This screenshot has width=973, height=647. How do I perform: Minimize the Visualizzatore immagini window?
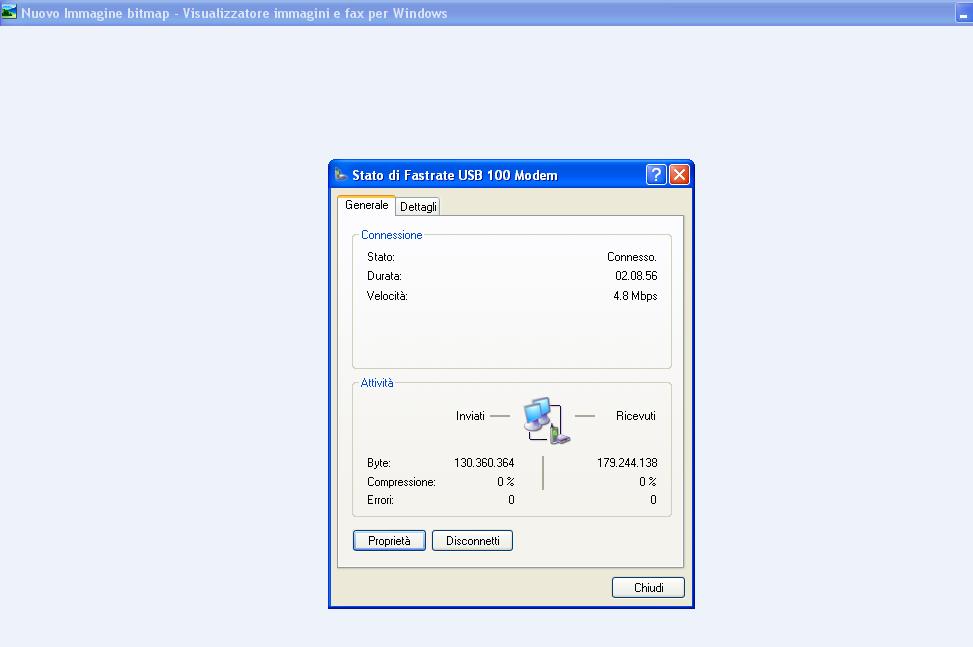tap(962, 14)
